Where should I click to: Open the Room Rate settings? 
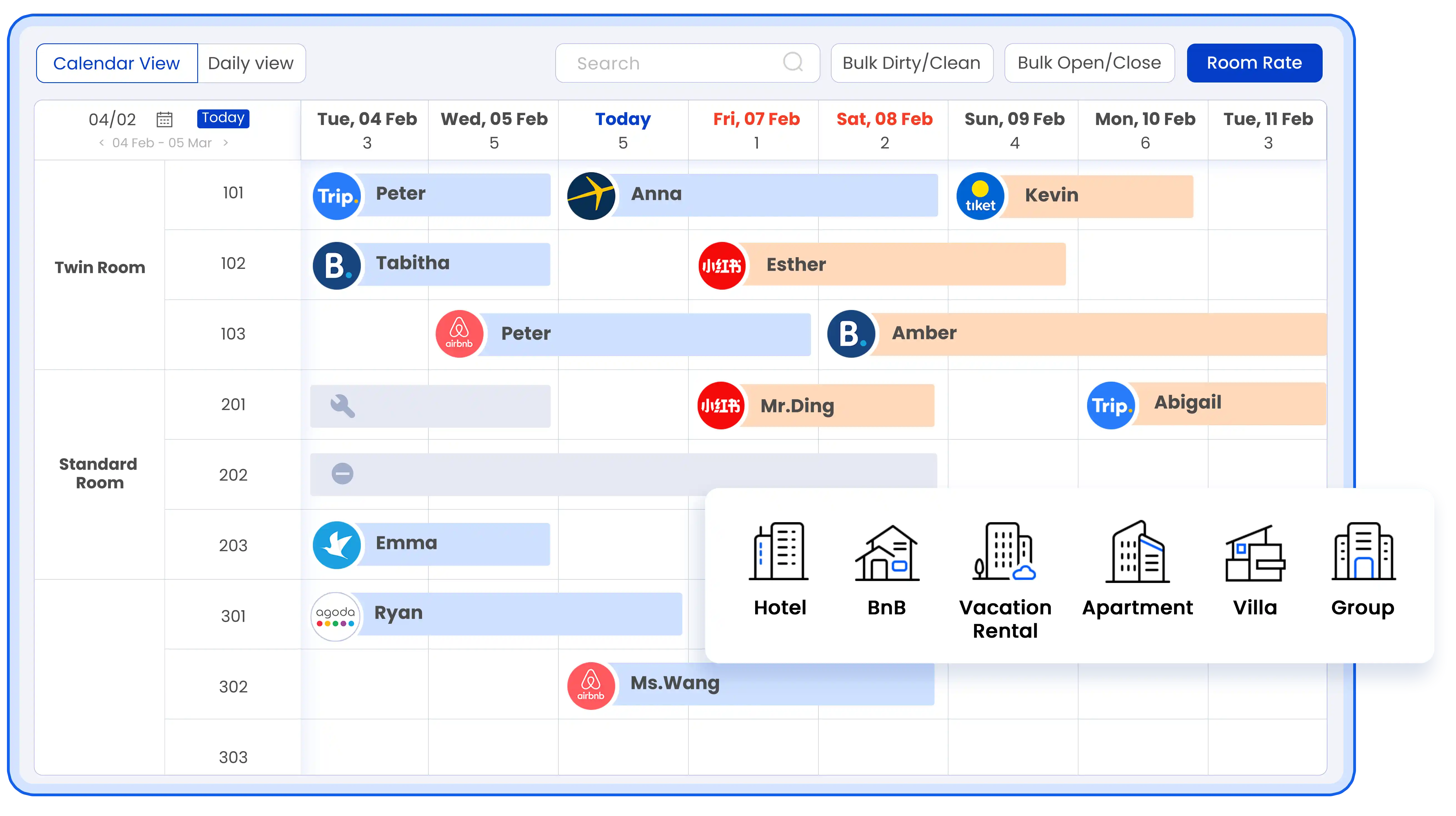(x=1254, y=63)
